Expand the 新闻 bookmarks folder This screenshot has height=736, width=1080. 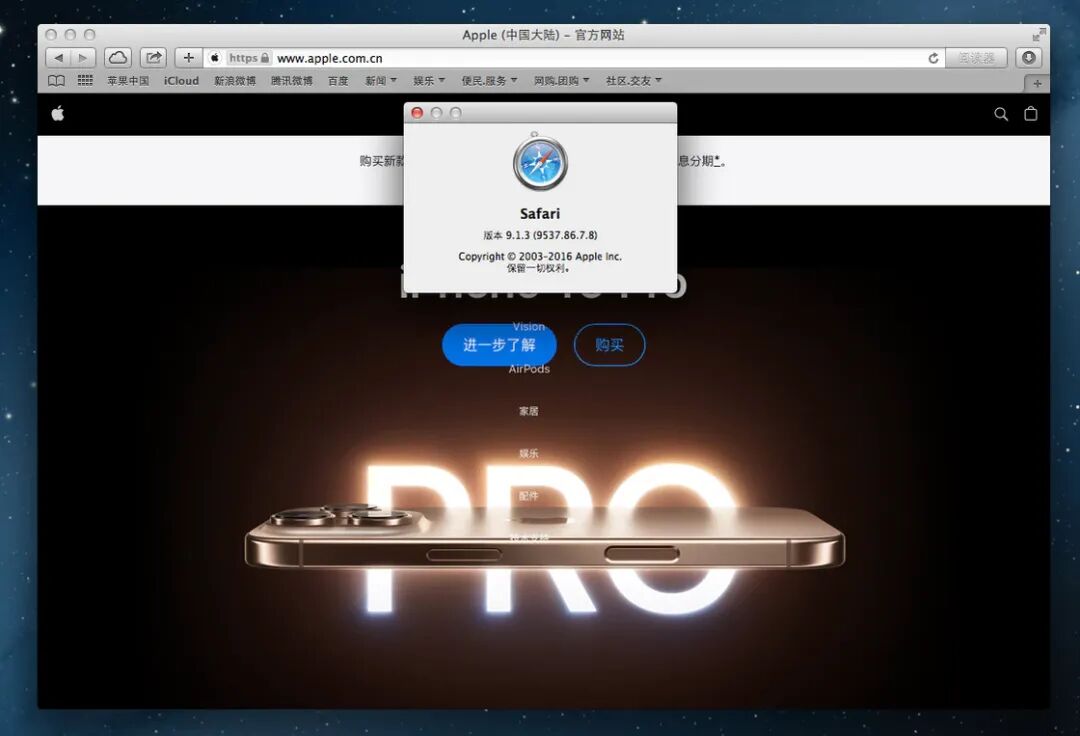(x=381, y=81)
